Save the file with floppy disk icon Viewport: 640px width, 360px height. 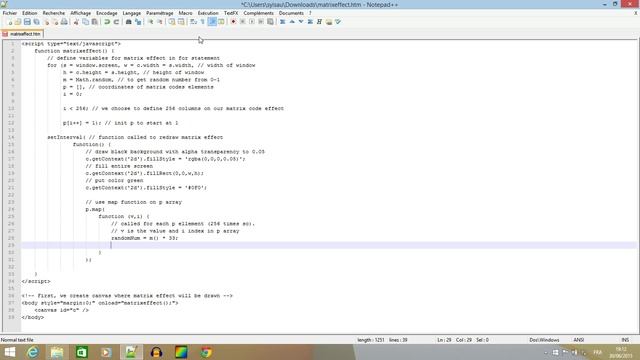tap(27, 22)
